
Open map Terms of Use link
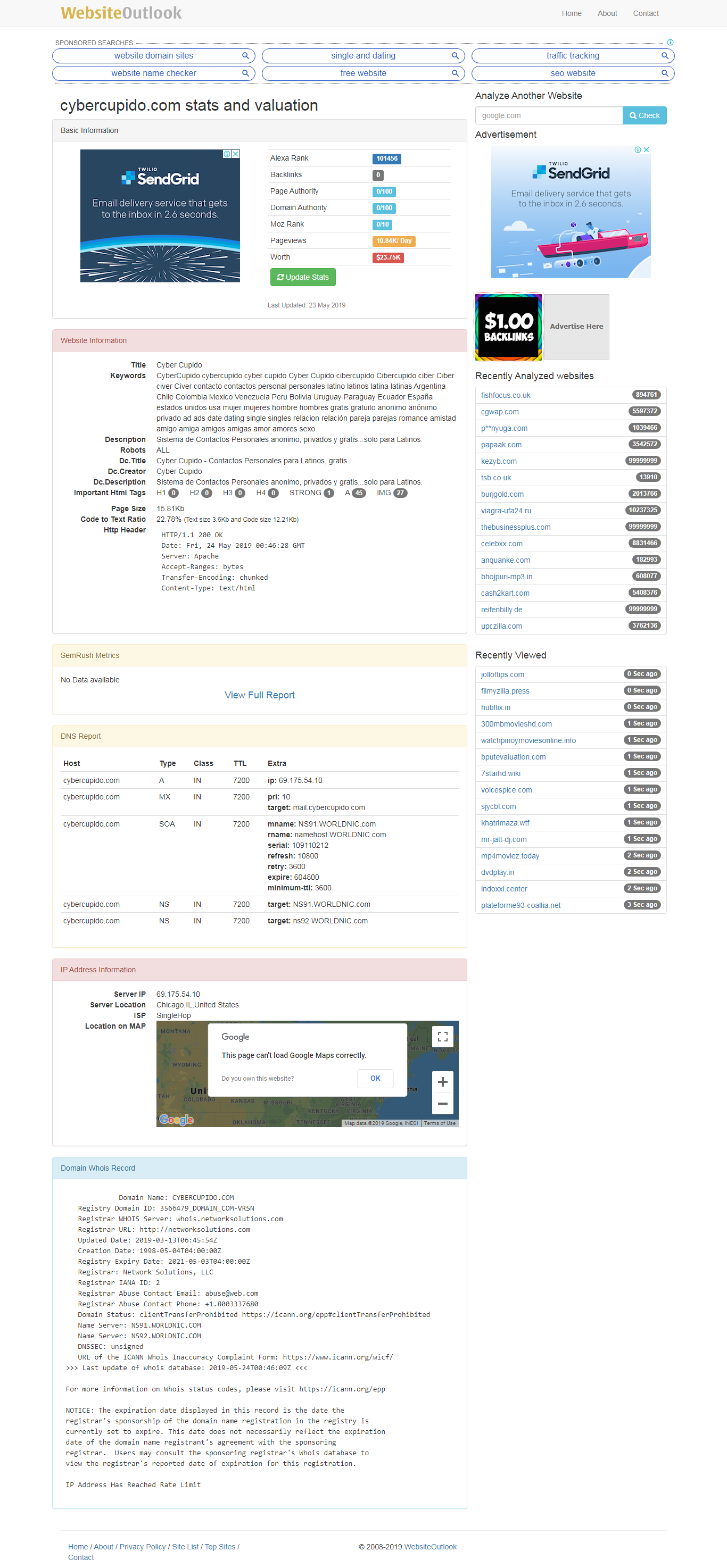click(439, 1123)
